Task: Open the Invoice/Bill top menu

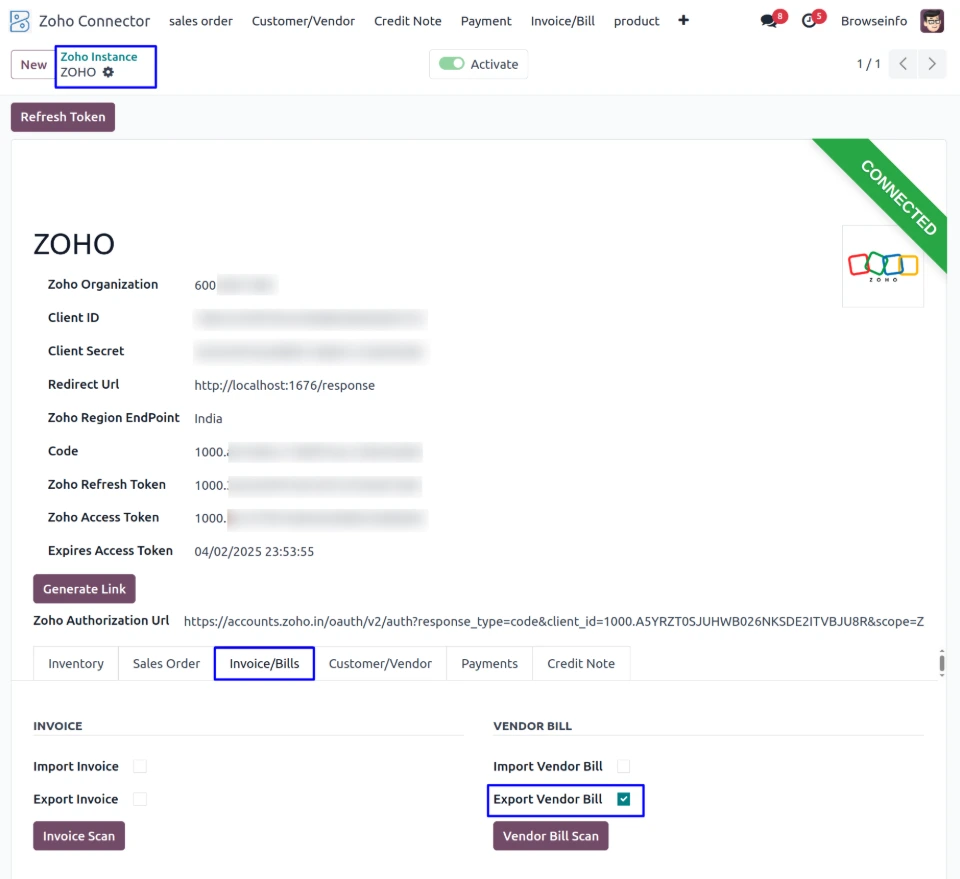Action: coord(563,21)
